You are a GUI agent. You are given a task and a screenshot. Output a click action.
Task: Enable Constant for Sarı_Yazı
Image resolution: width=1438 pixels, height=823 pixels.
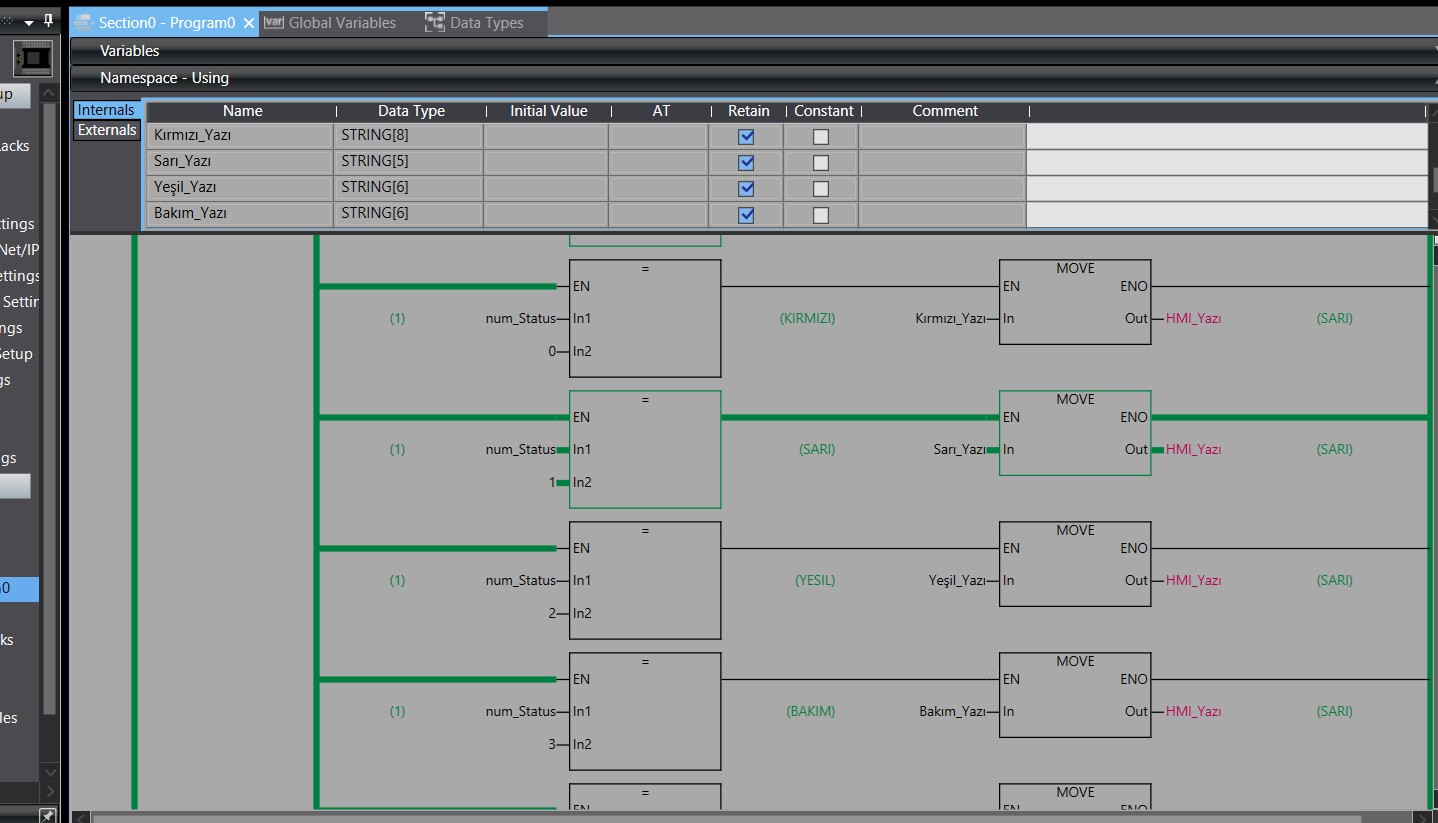click(x=821, y=162)
